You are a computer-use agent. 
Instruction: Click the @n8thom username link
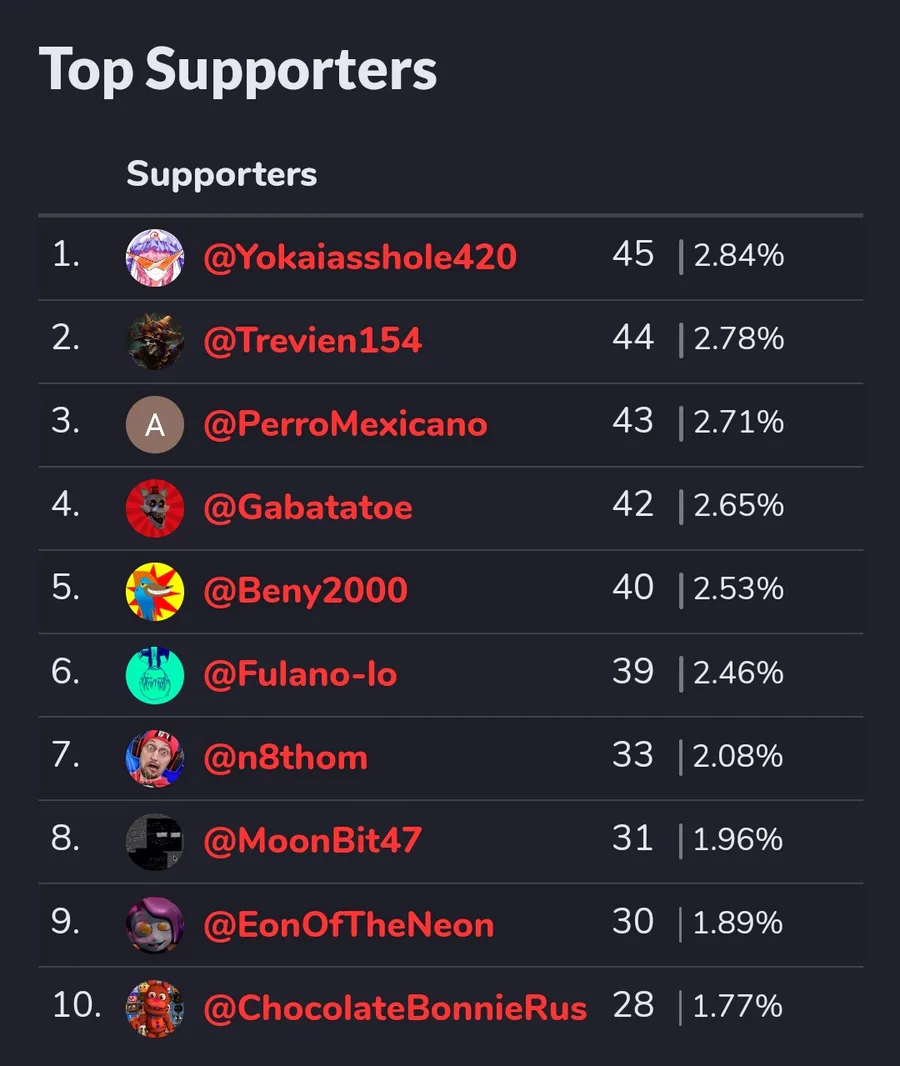click(x=285, y=758)
